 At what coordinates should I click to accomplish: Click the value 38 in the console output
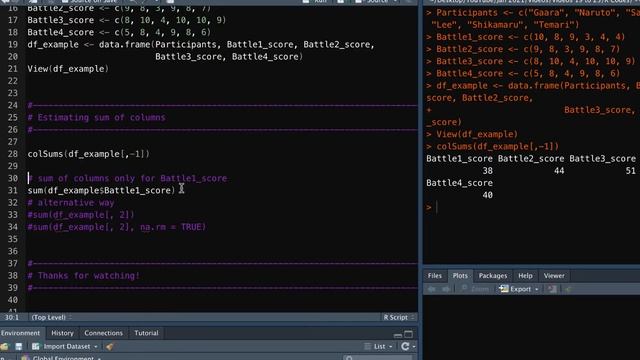click(x=487, y=171)
